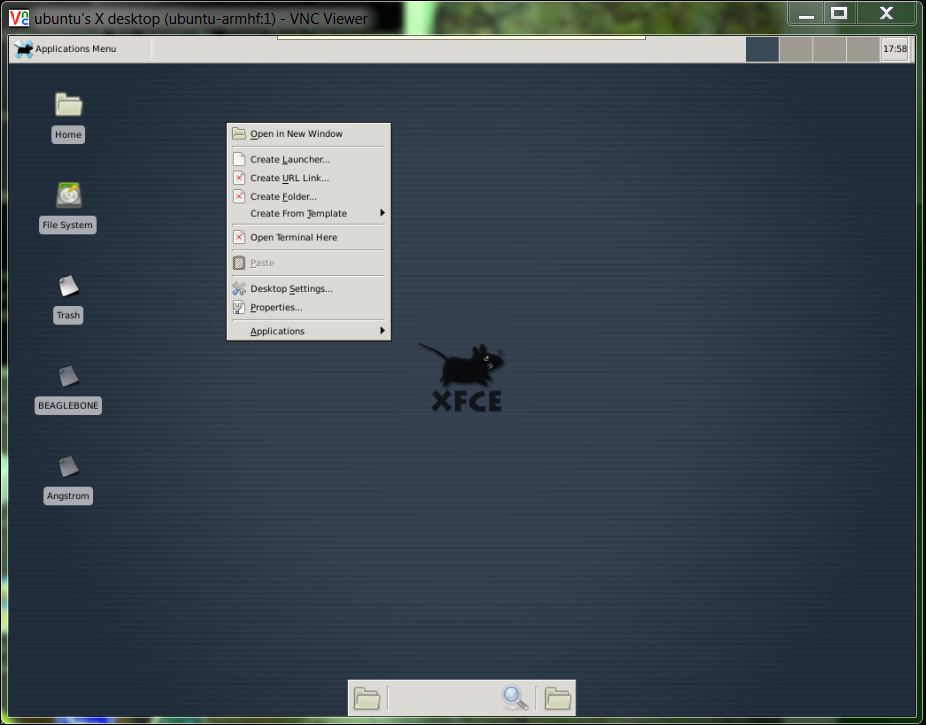Click the folder icon beside Open in New Window
Screen dimensions: 926x725
point(239,133)
